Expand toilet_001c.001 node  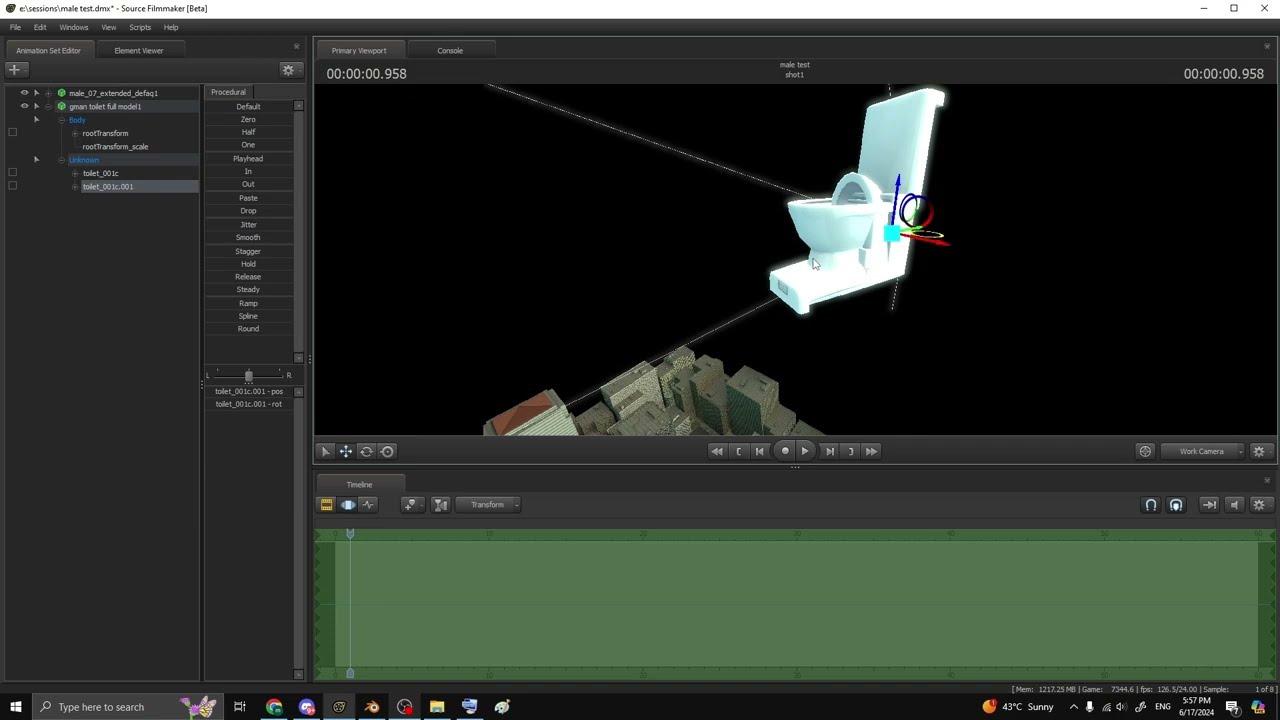(75, 186)
